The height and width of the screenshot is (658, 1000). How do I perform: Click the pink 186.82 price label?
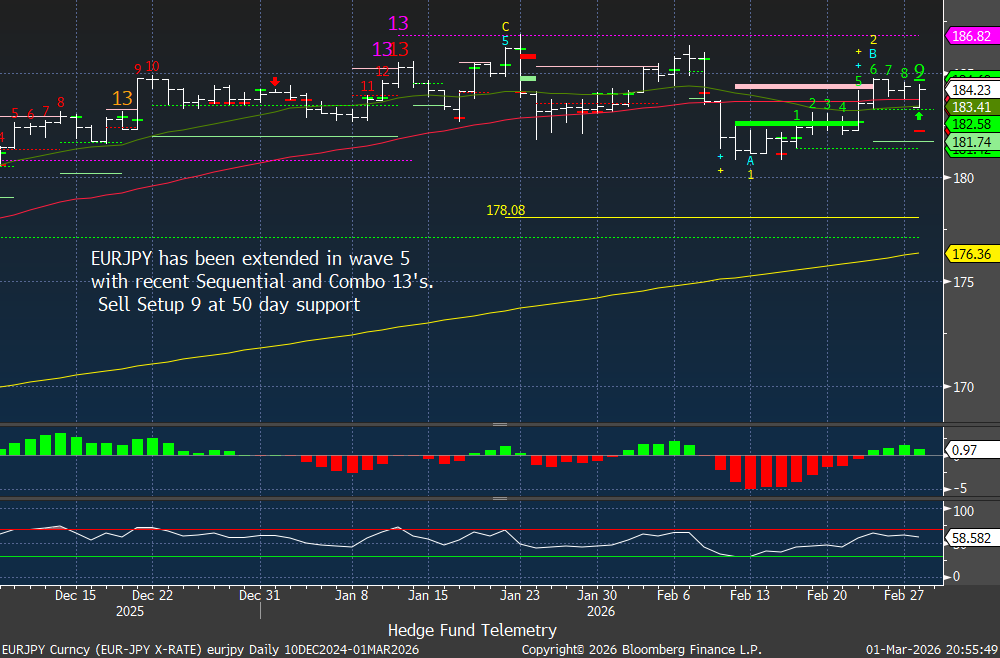coord(970,36)
